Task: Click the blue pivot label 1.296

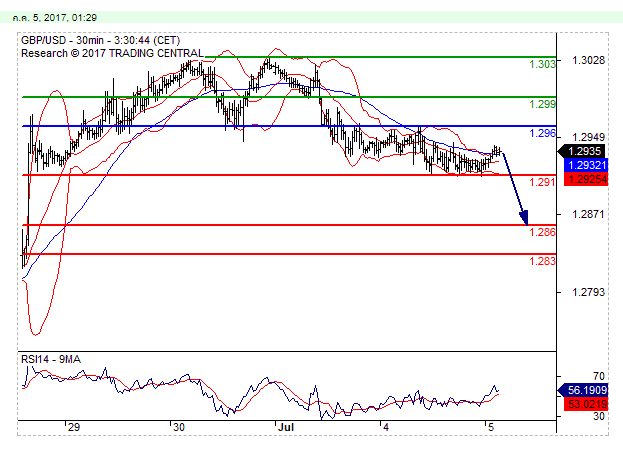Action: point(542,133)
